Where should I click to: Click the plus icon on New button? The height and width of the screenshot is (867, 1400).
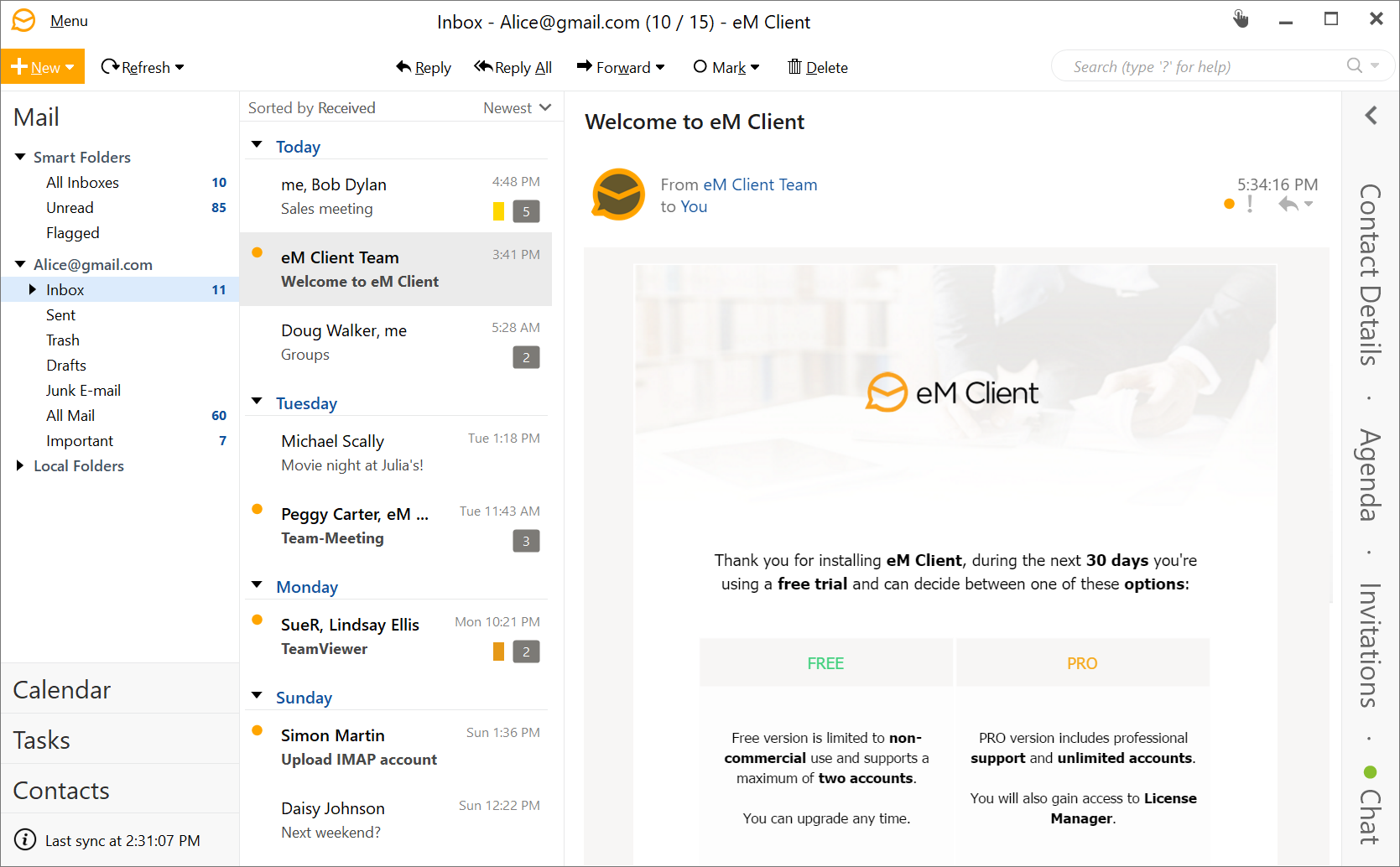coord(19,66)
